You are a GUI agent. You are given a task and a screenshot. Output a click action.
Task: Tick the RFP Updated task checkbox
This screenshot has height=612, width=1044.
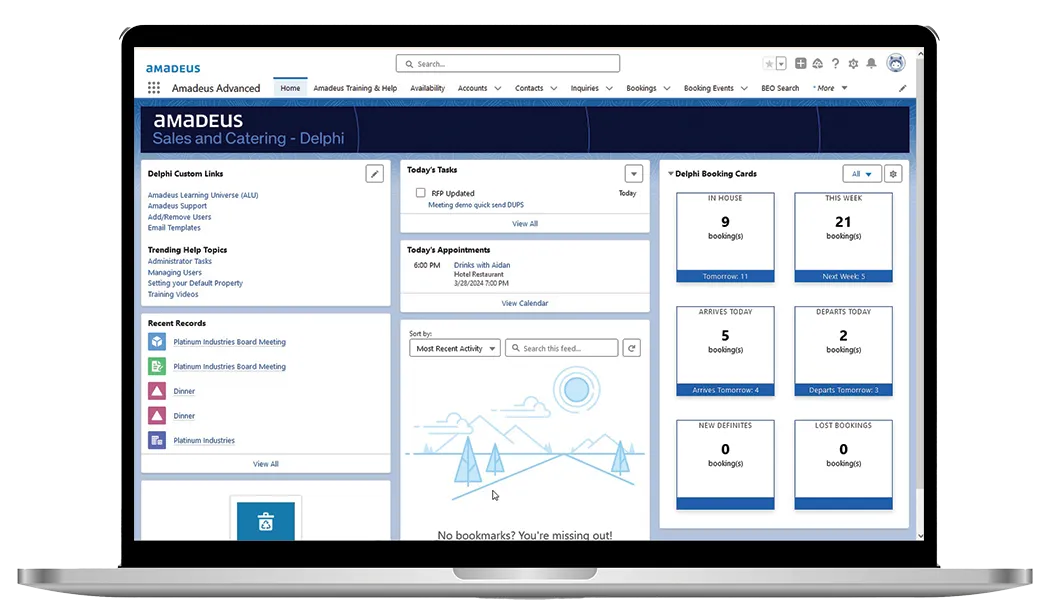point(420,192)
